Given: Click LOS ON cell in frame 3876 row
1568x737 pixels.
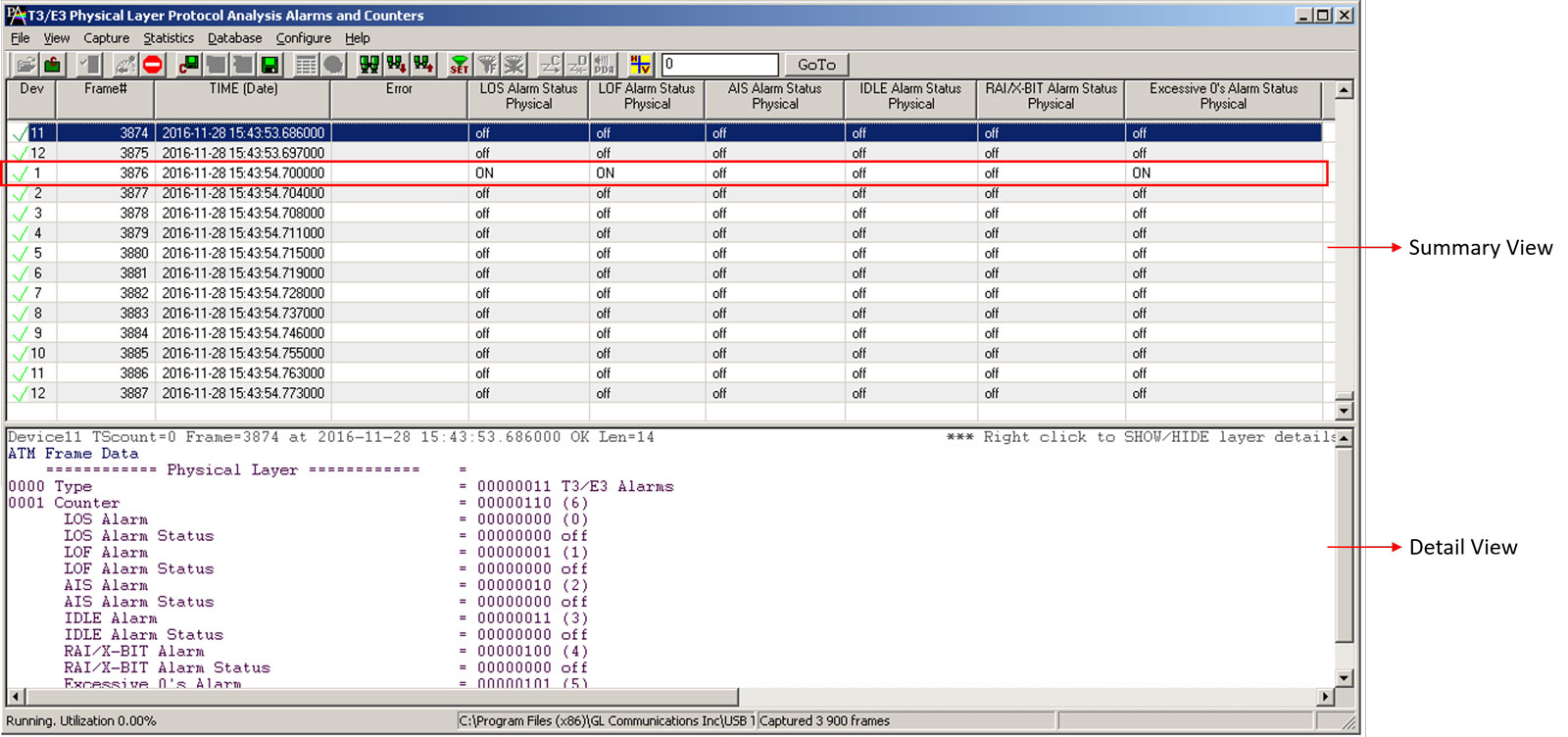Looking at the screenshot, I should coord(528,173).
